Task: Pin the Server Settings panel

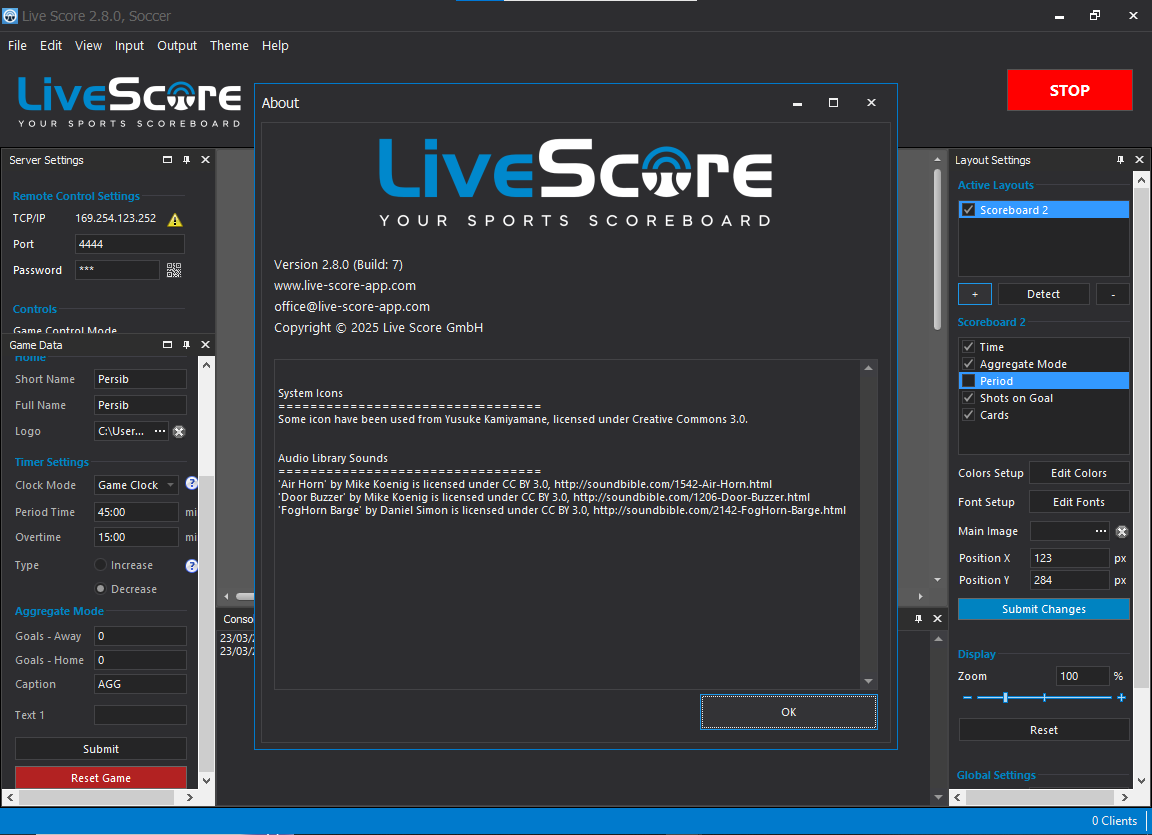Action: point(187,160)
